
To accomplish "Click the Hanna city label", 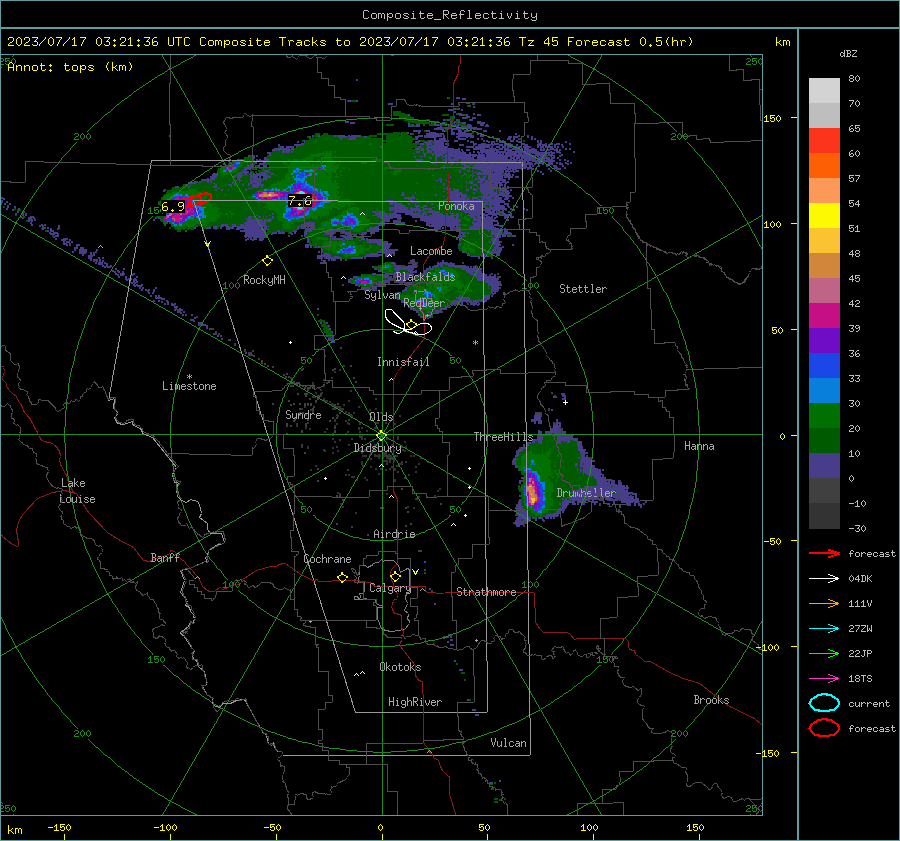I will pos(699,446).
